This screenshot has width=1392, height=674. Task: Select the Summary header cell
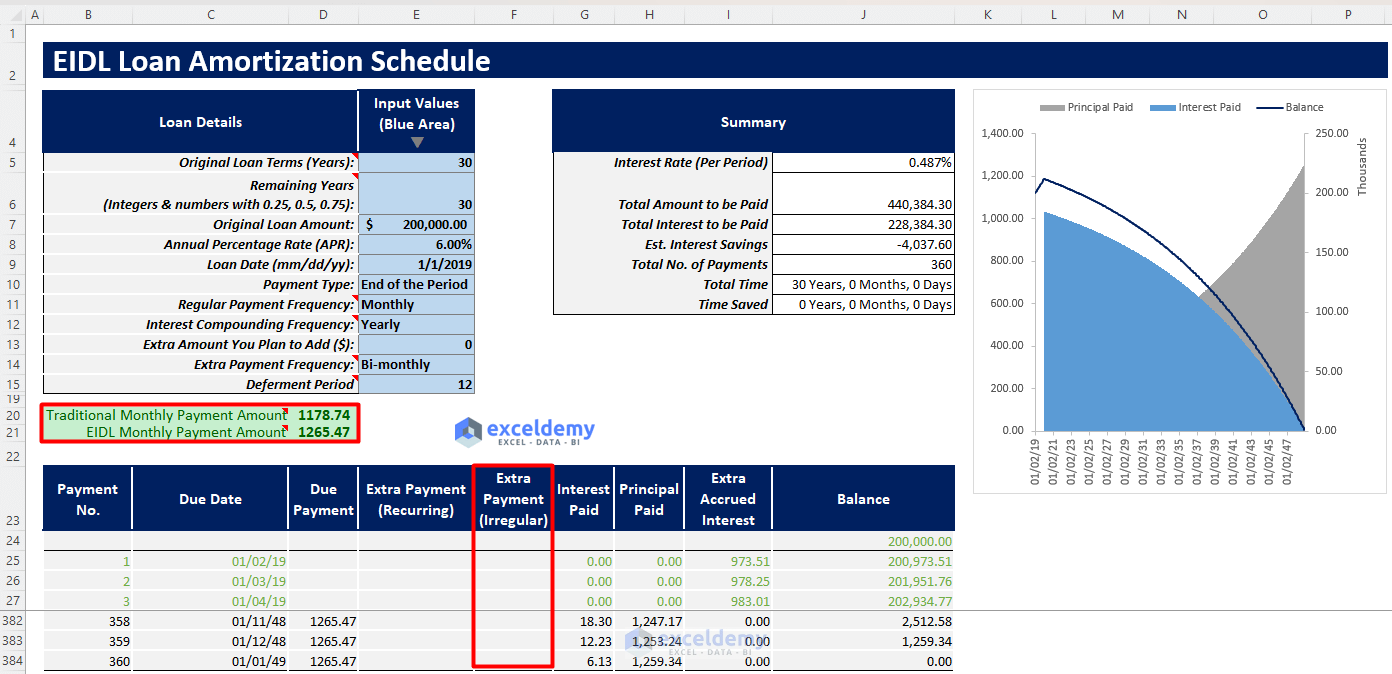click(753, 122)
